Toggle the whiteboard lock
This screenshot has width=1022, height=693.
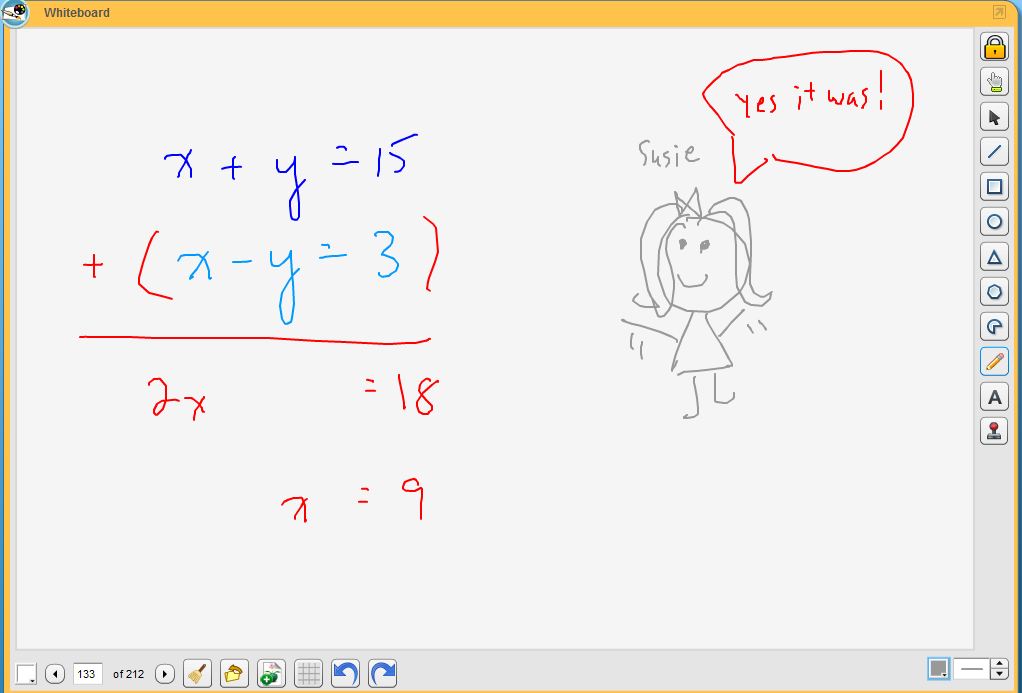[x=994, y=47]
